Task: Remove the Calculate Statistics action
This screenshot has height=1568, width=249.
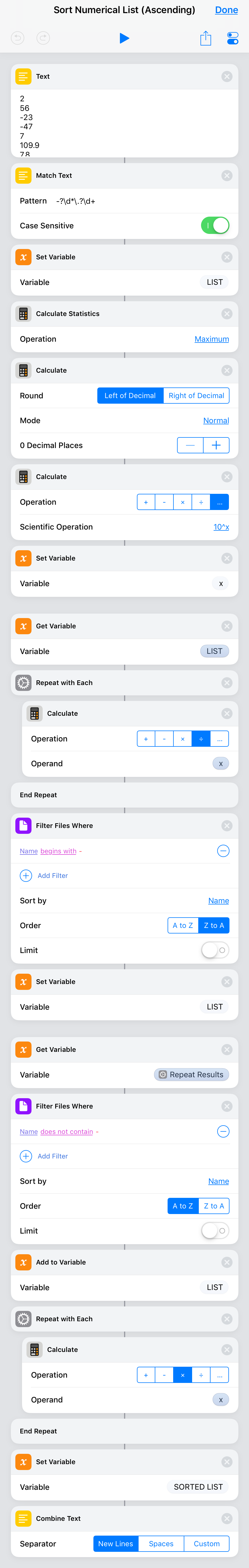Action: [x=226, y=313]
